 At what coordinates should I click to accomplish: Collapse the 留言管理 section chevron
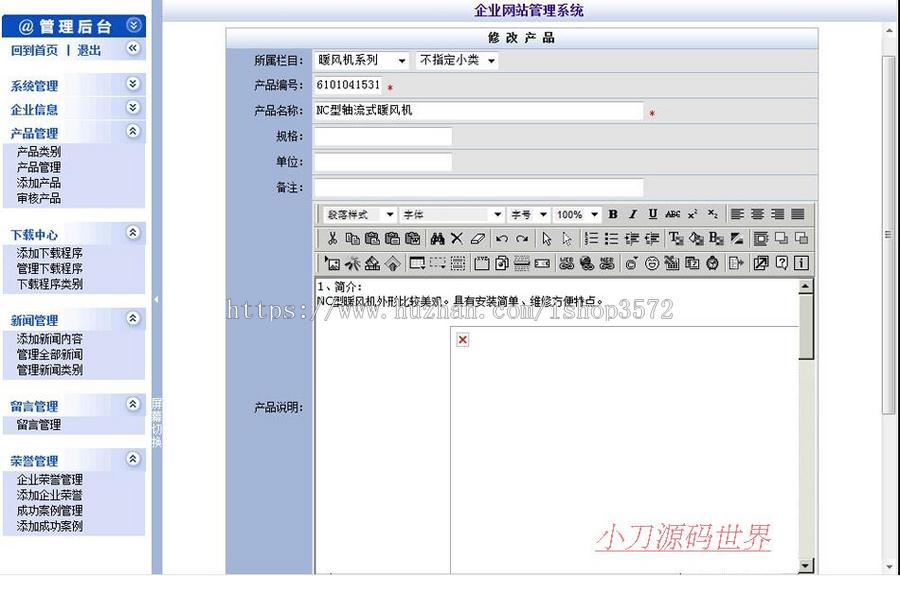(133, 404)
